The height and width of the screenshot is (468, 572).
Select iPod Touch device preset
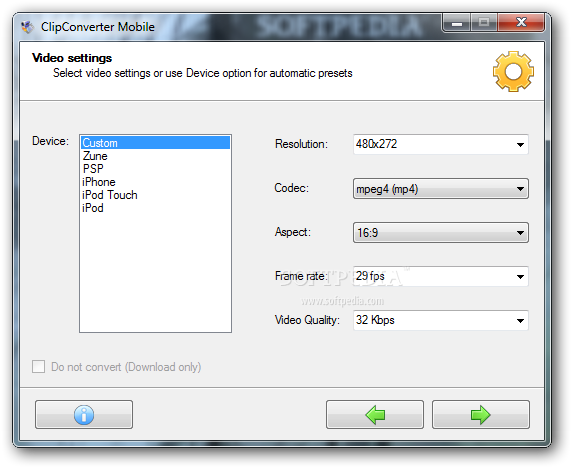pyautogui.click(x=155, y=195)
